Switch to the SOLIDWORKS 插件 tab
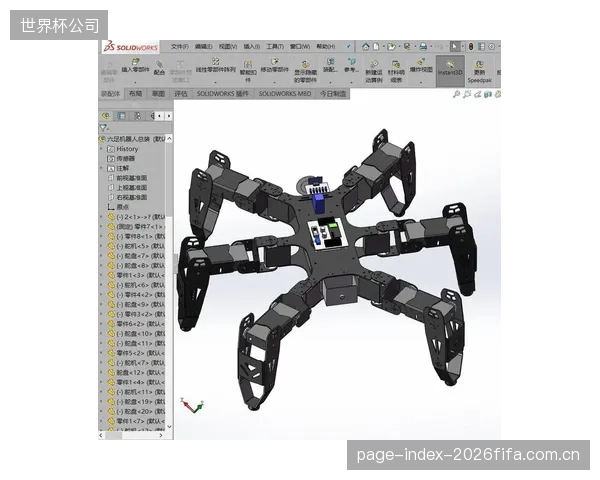 pyautogui.click(x=223, y=94)
